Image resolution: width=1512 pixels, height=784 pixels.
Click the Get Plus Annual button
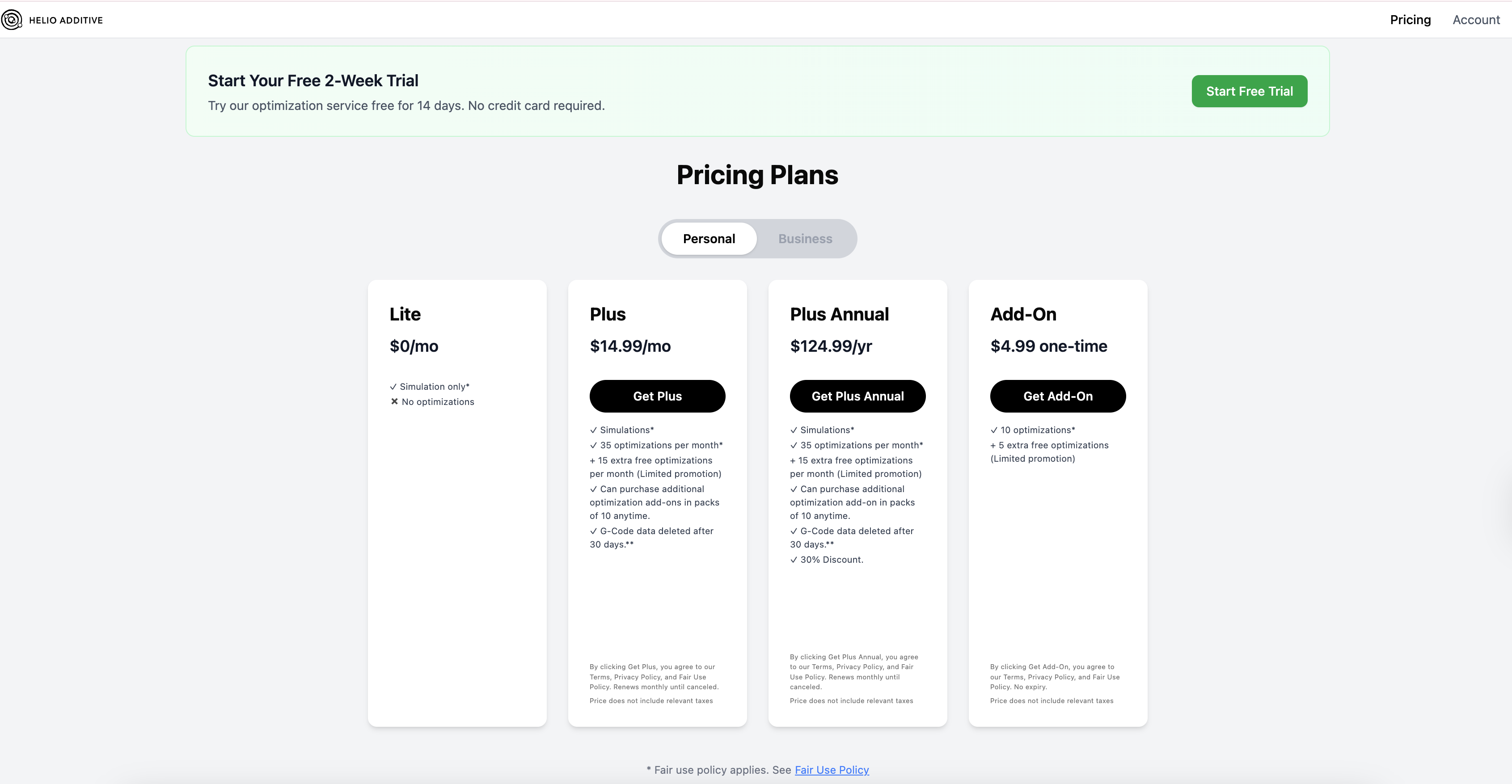(x=857, y=396)
